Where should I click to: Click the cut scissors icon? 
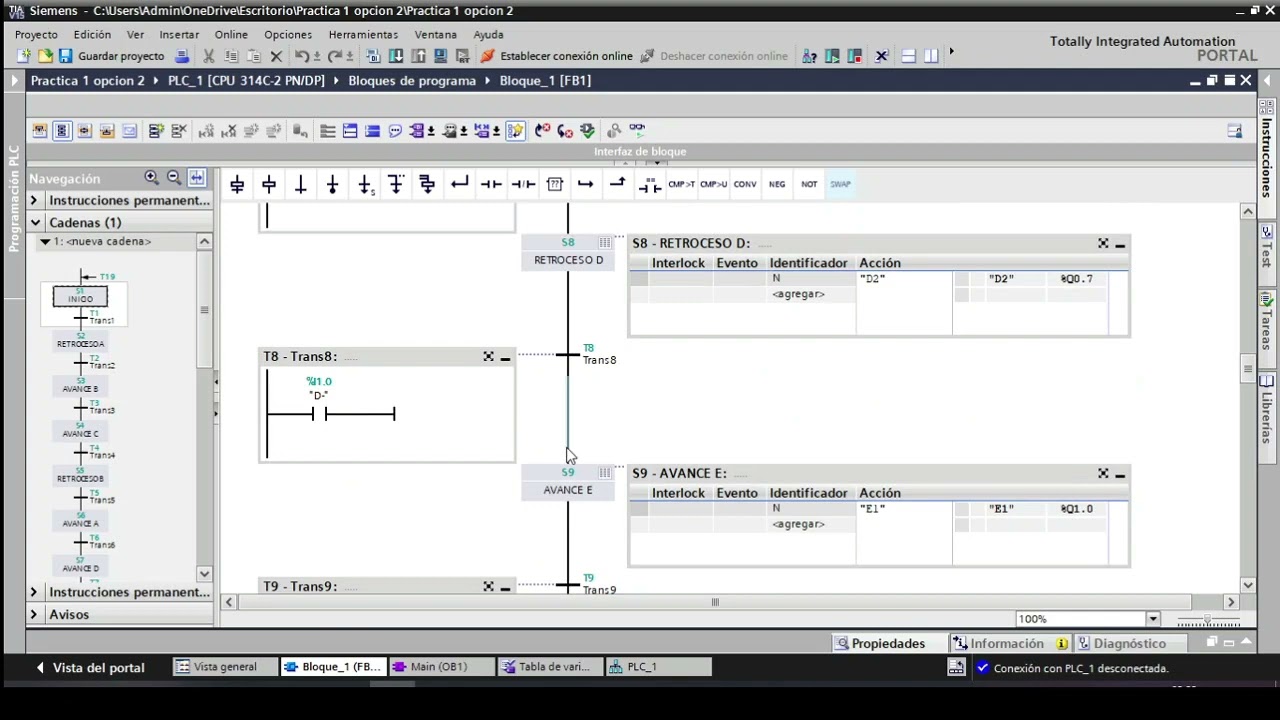click(x=209, y=56)
